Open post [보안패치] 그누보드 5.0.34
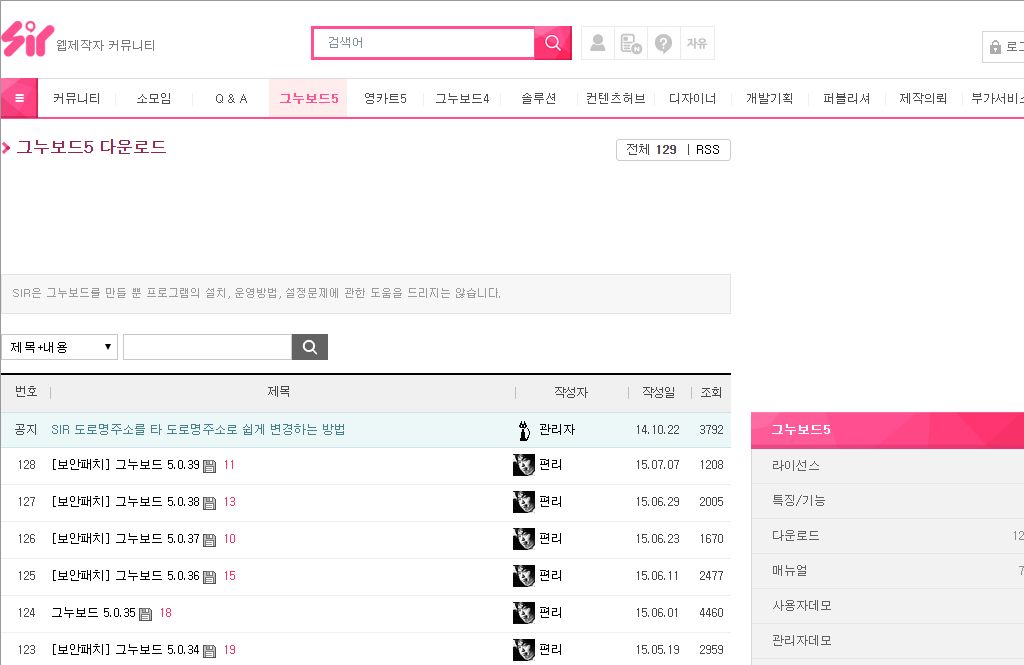 pos(125,649)
